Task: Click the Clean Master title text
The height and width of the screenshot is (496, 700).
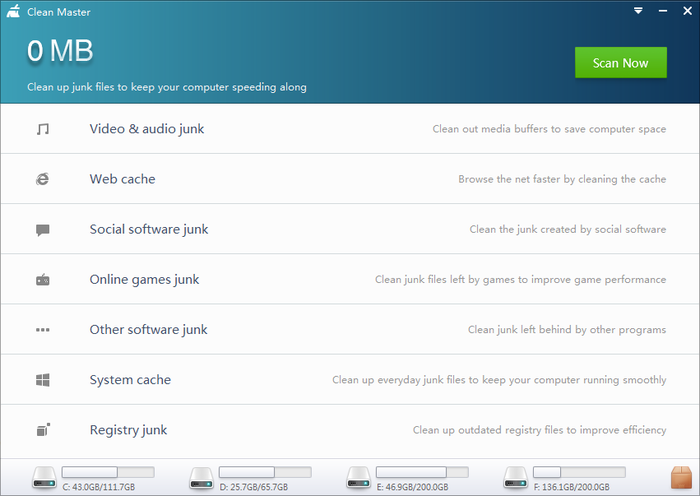Action: tap(58, 12)
